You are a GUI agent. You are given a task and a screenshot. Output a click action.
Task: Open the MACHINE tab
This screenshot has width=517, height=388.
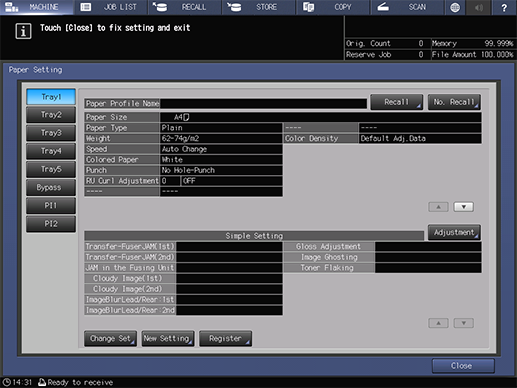[x=37, y=7]
